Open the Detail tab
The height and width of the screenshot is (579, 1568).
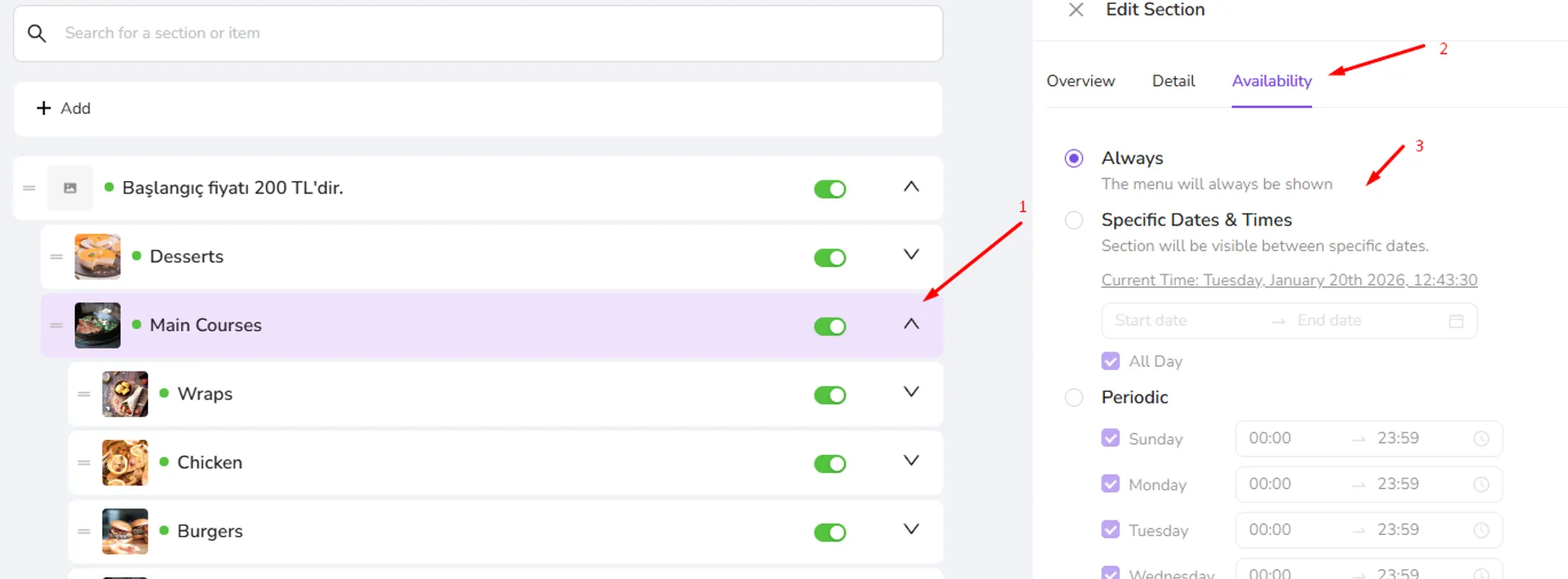pos(1174,81)
